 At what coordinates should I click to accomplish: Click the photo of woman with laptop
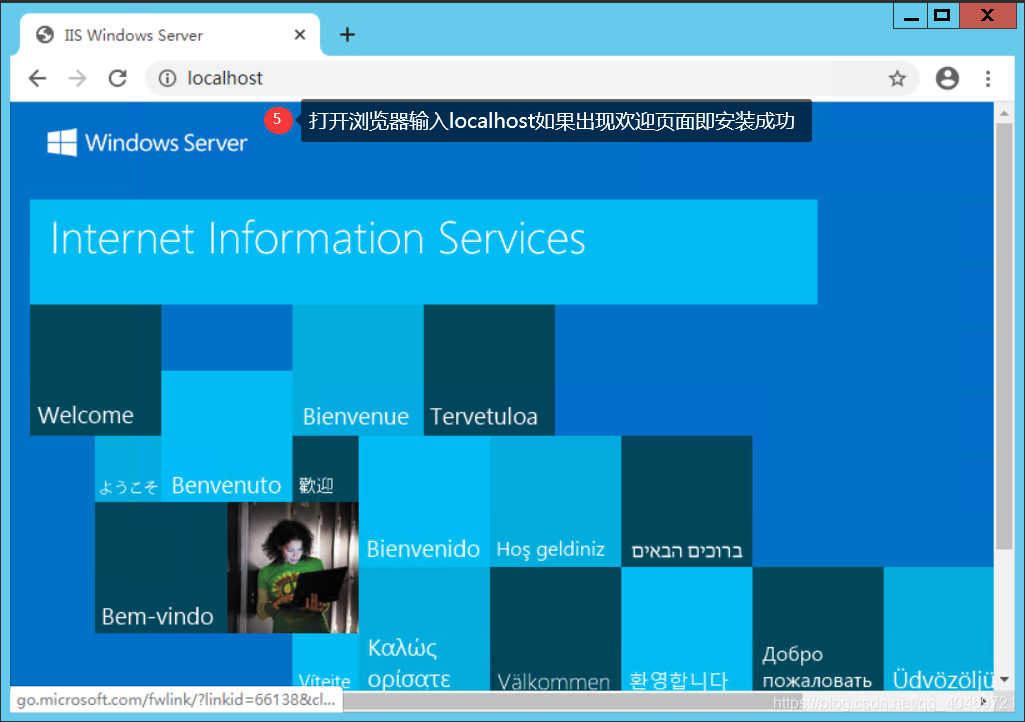click(293, 568)
